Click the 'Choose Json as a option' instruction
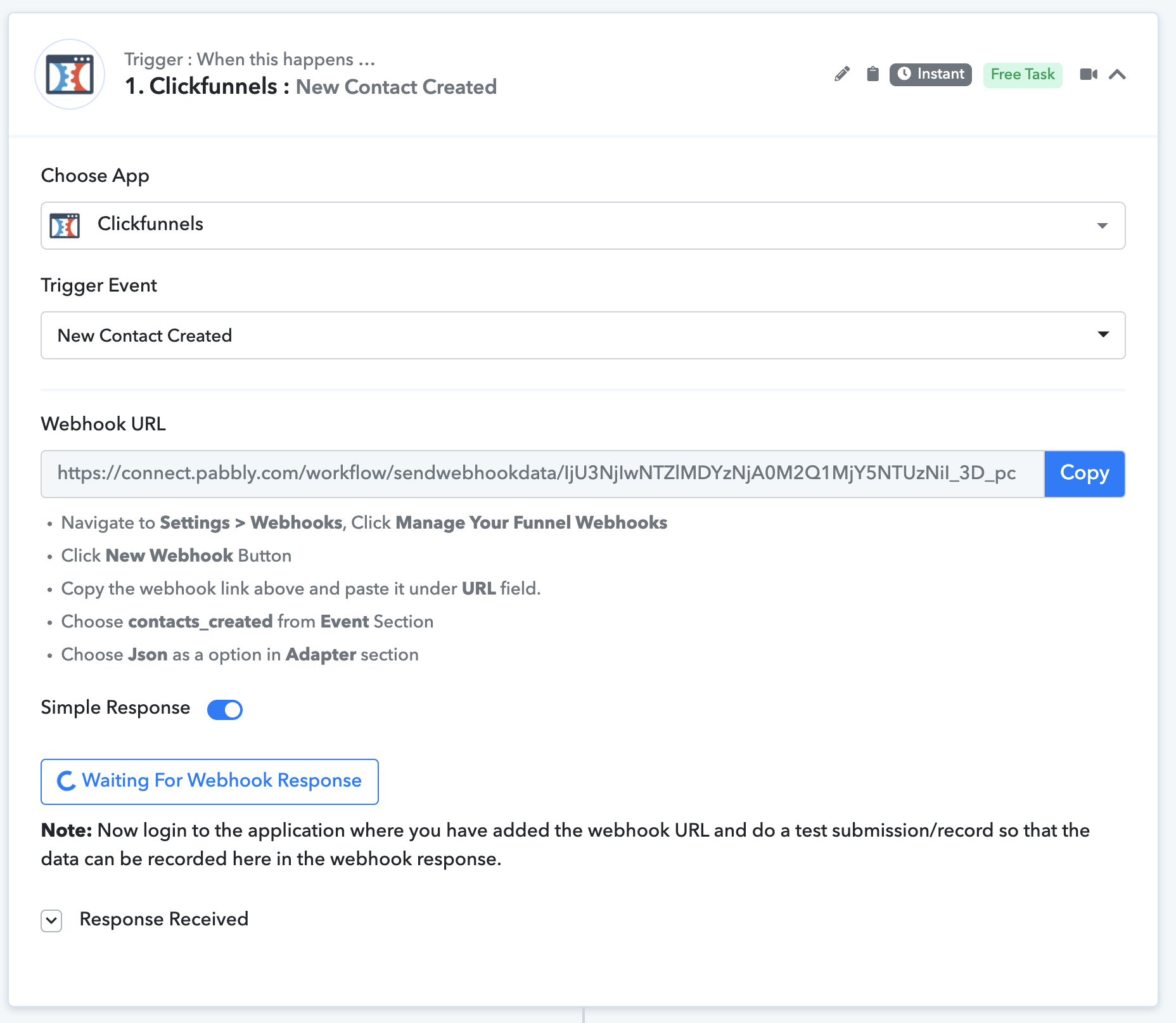 pos(240,654)
